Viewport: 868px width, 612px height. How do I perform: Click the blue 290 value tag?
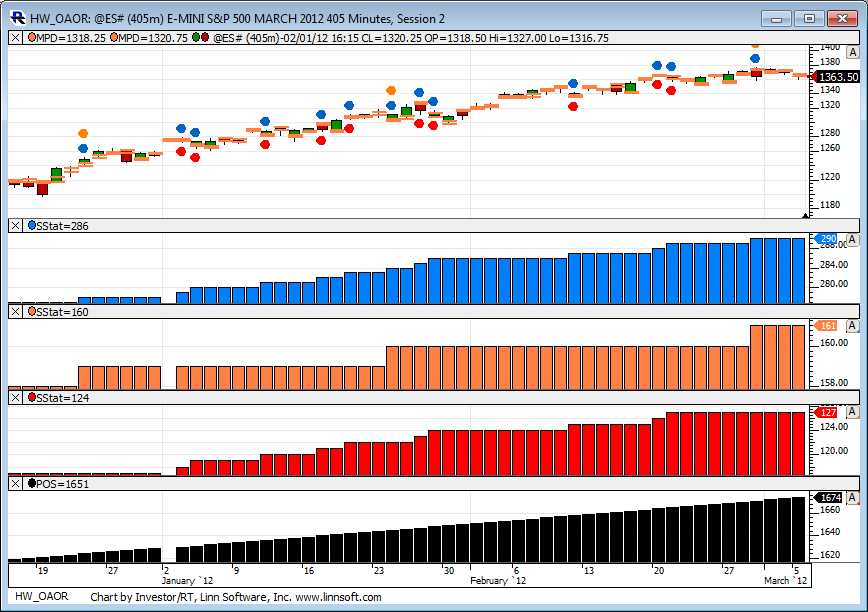pyautogui.click(x=828, y=239)
